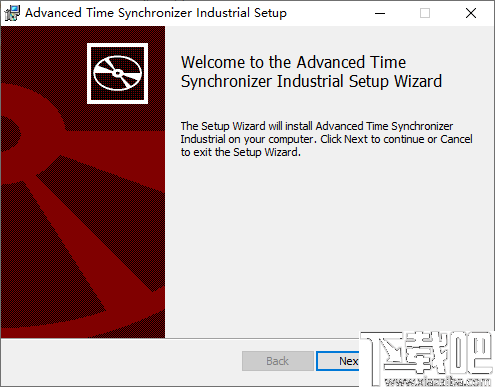Click the installer icon in title bar
This screenshot has width=495, height=387.
tap(12, 13)
